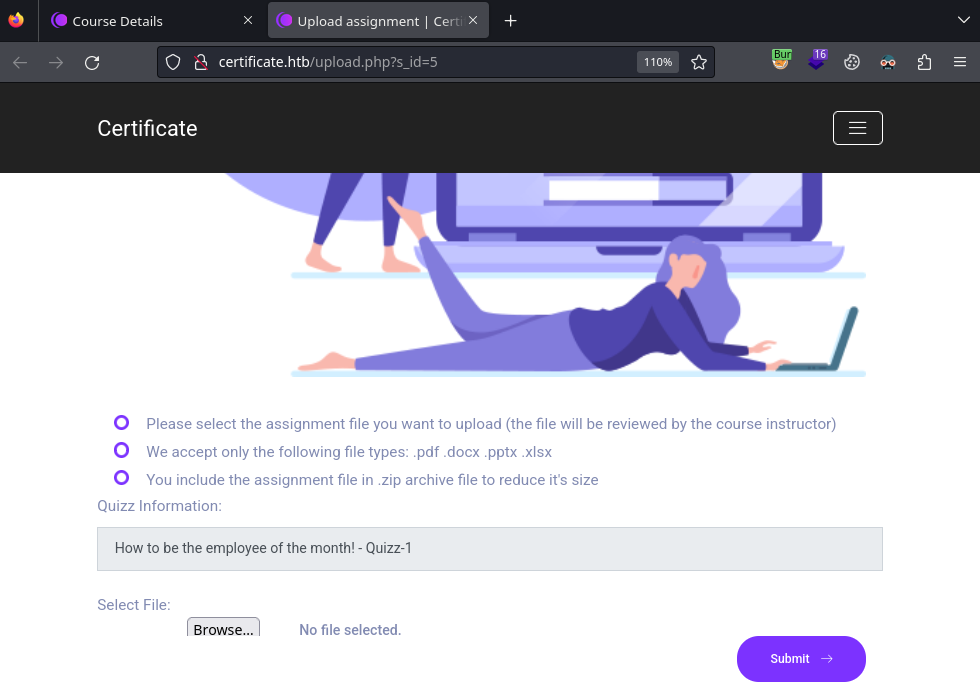Click the insecure connection padlock icon
Image resolution: width=980 pixels, height=697 pixels.
(199, 62)
